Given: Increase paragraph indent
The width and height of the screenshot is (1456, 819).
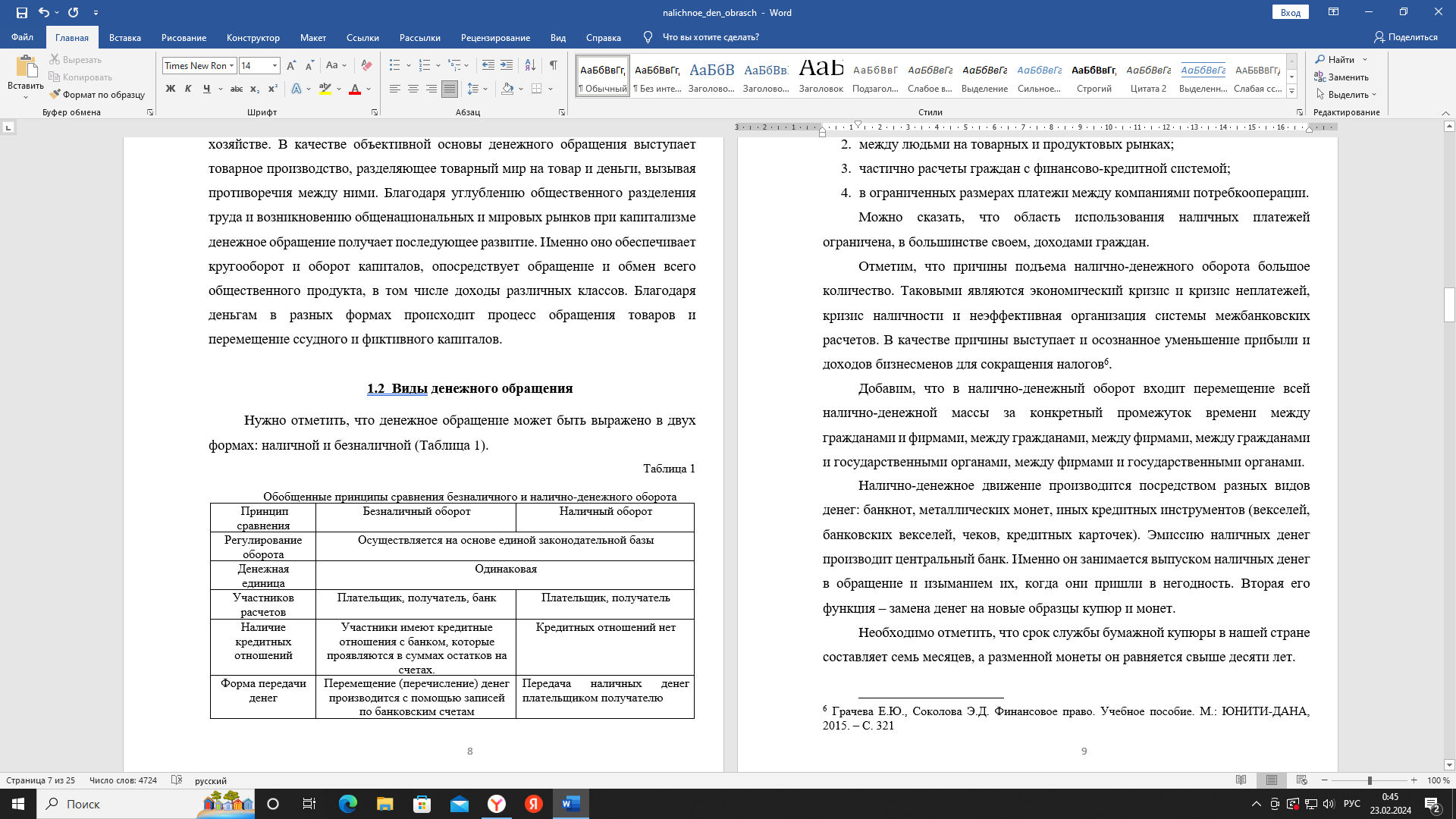Looking at the screenshot, I should 507,66.
